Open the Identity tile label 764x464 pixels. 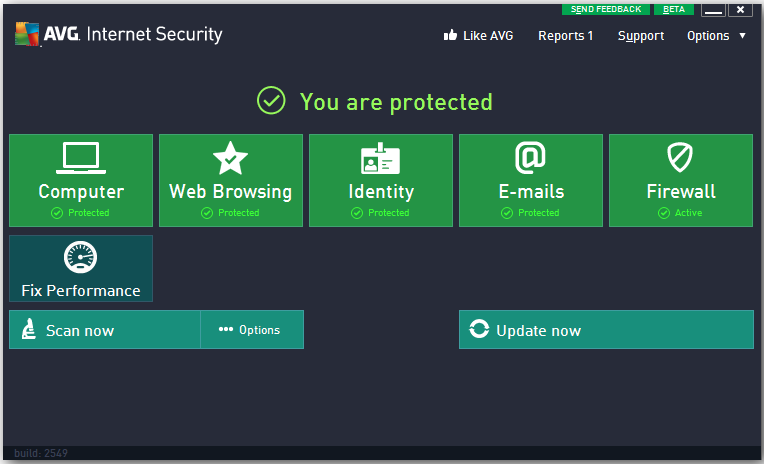tap(381, 192)
